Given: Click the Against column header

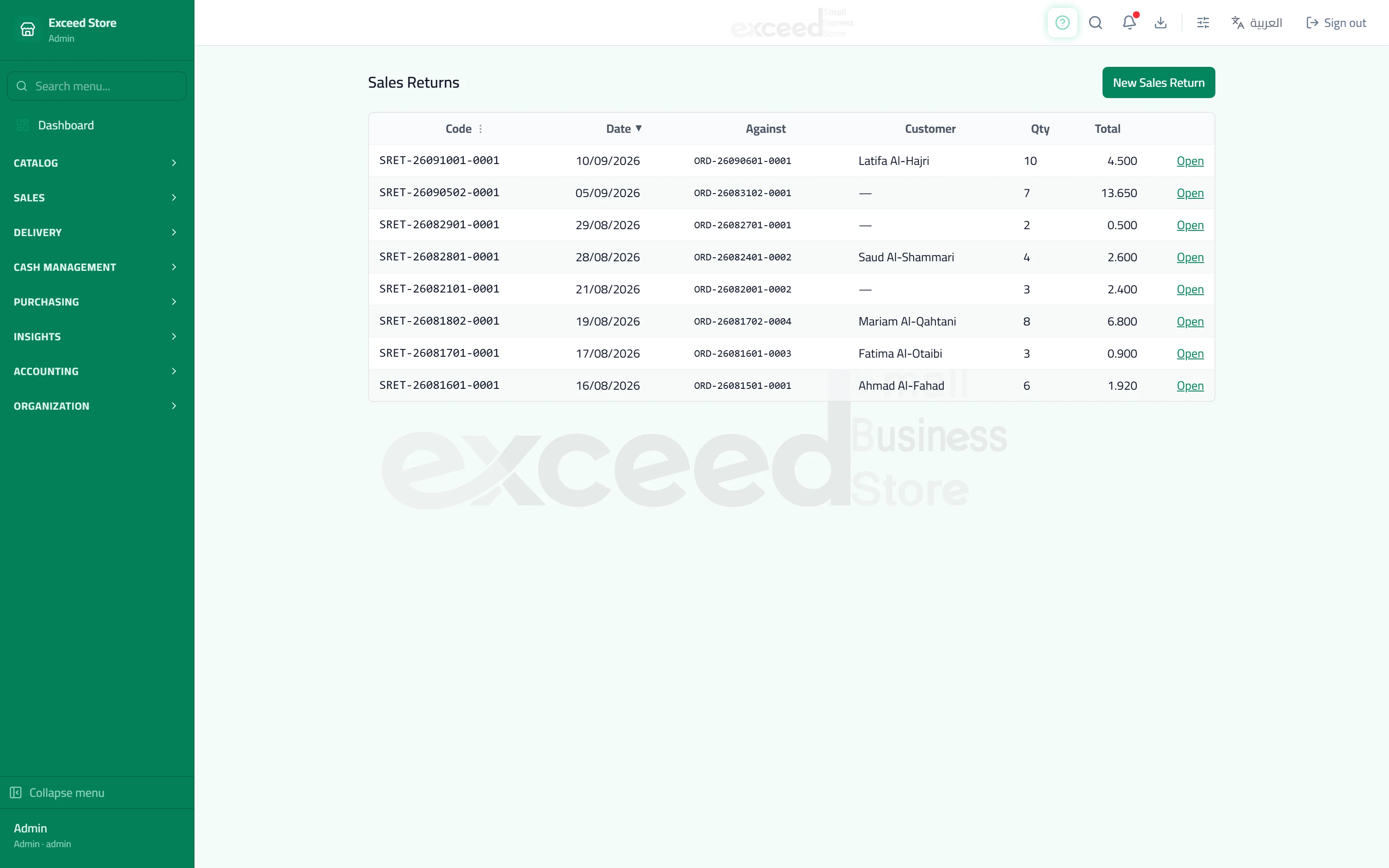Looking at the screenshot, I should [x=766, y=129].
